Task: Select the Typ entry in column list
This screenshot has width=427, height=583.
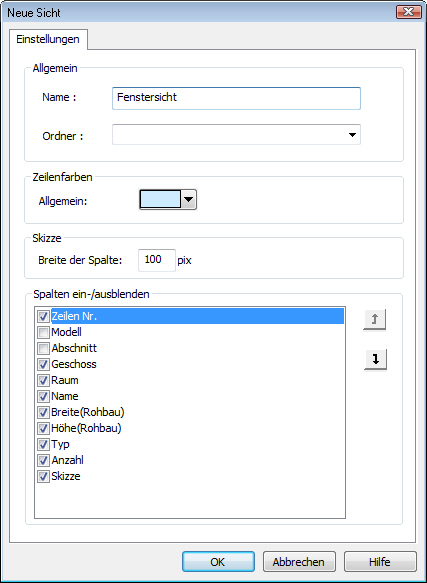Action: tap(60, 444)
